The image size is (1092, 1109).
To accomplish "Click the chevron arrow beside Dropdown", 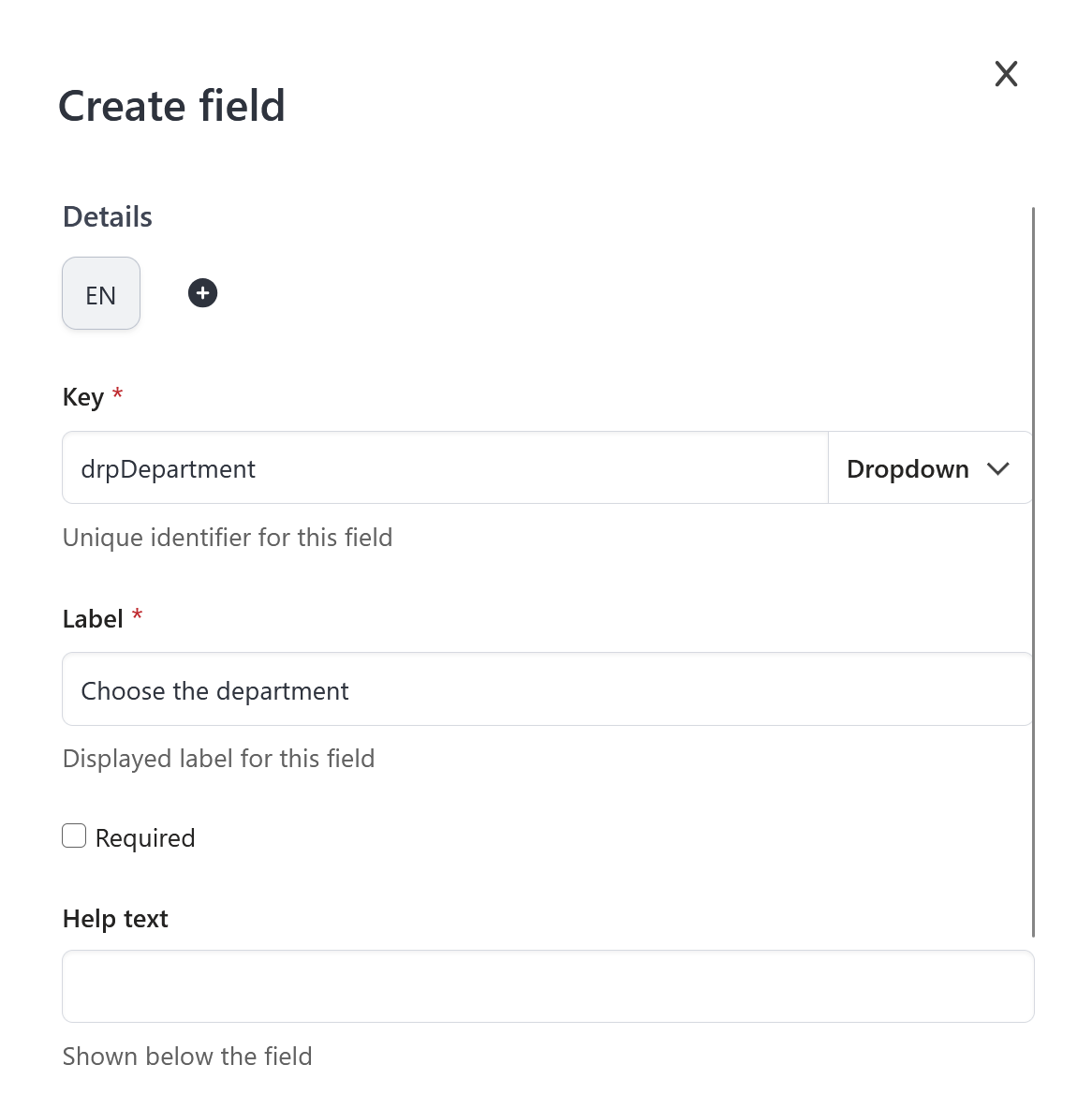I will [x=998, y=468].
